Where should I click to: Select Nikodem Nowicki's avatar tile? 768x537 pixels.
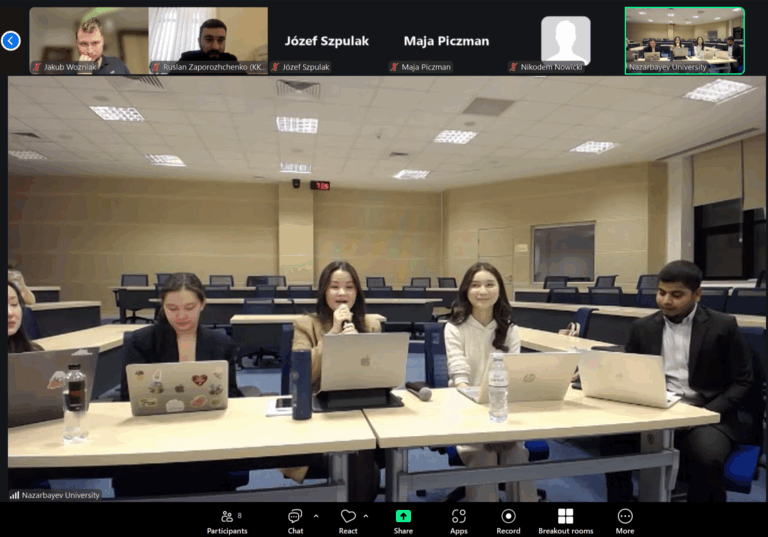[x=565, y=40]
